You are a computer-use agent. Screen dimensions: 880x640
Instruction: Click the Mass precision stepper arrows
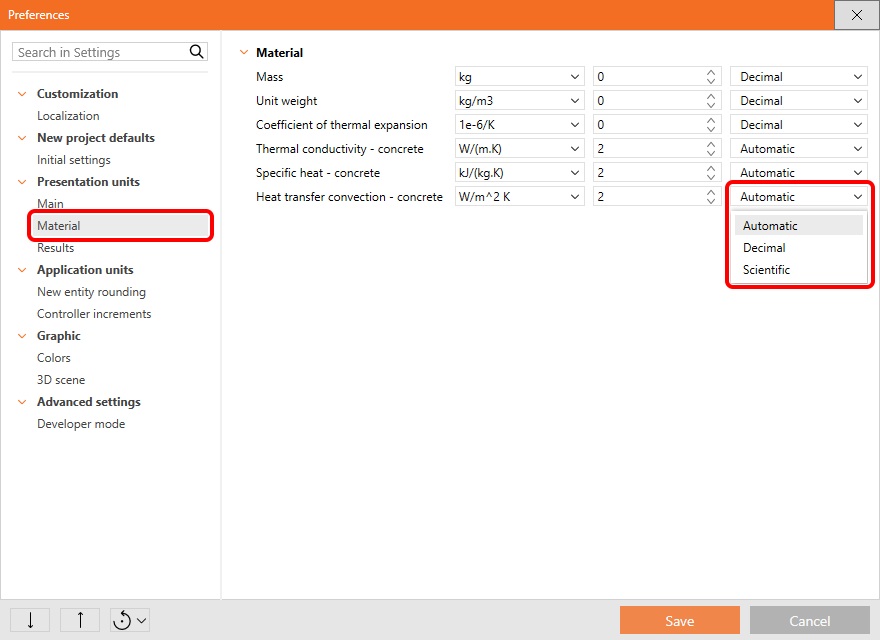point(711,77)
